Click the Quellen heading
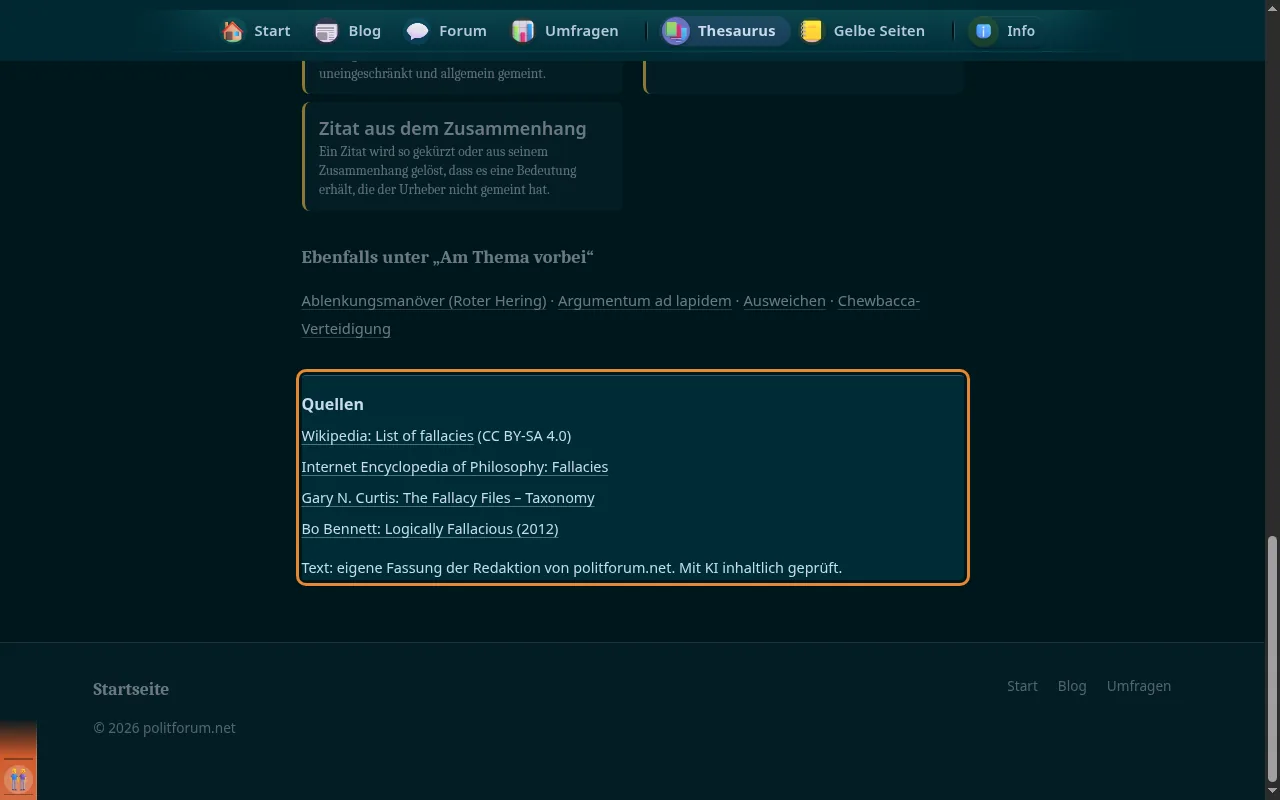The image size is (1280, 800). [332, 404]
